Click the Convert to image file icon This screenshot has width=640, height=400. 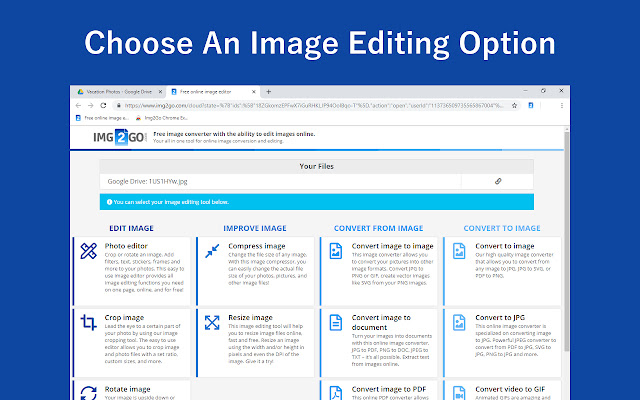(459, 251)
